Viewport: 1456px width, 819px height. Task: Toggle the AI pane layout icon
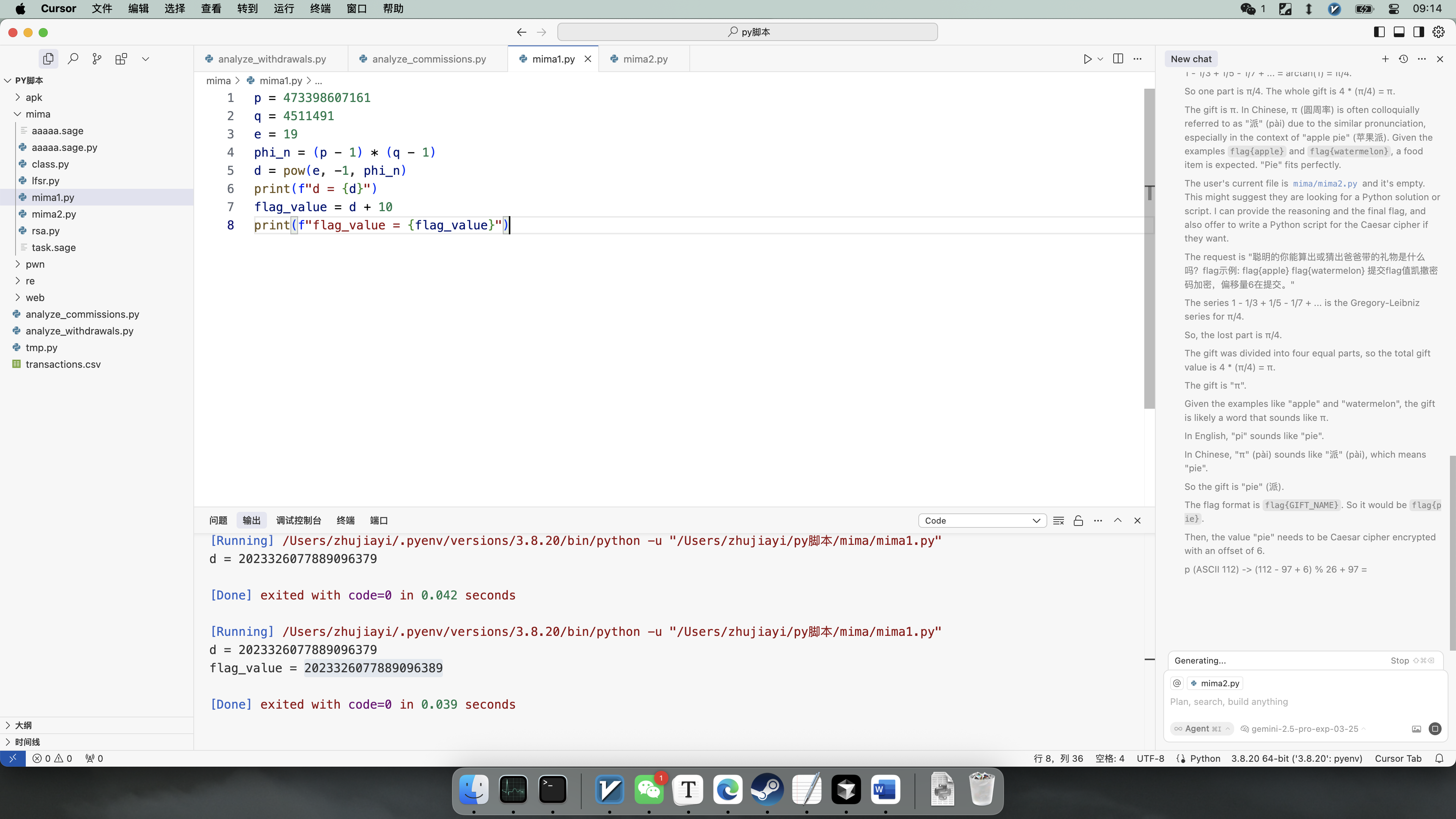[1419, 31]
